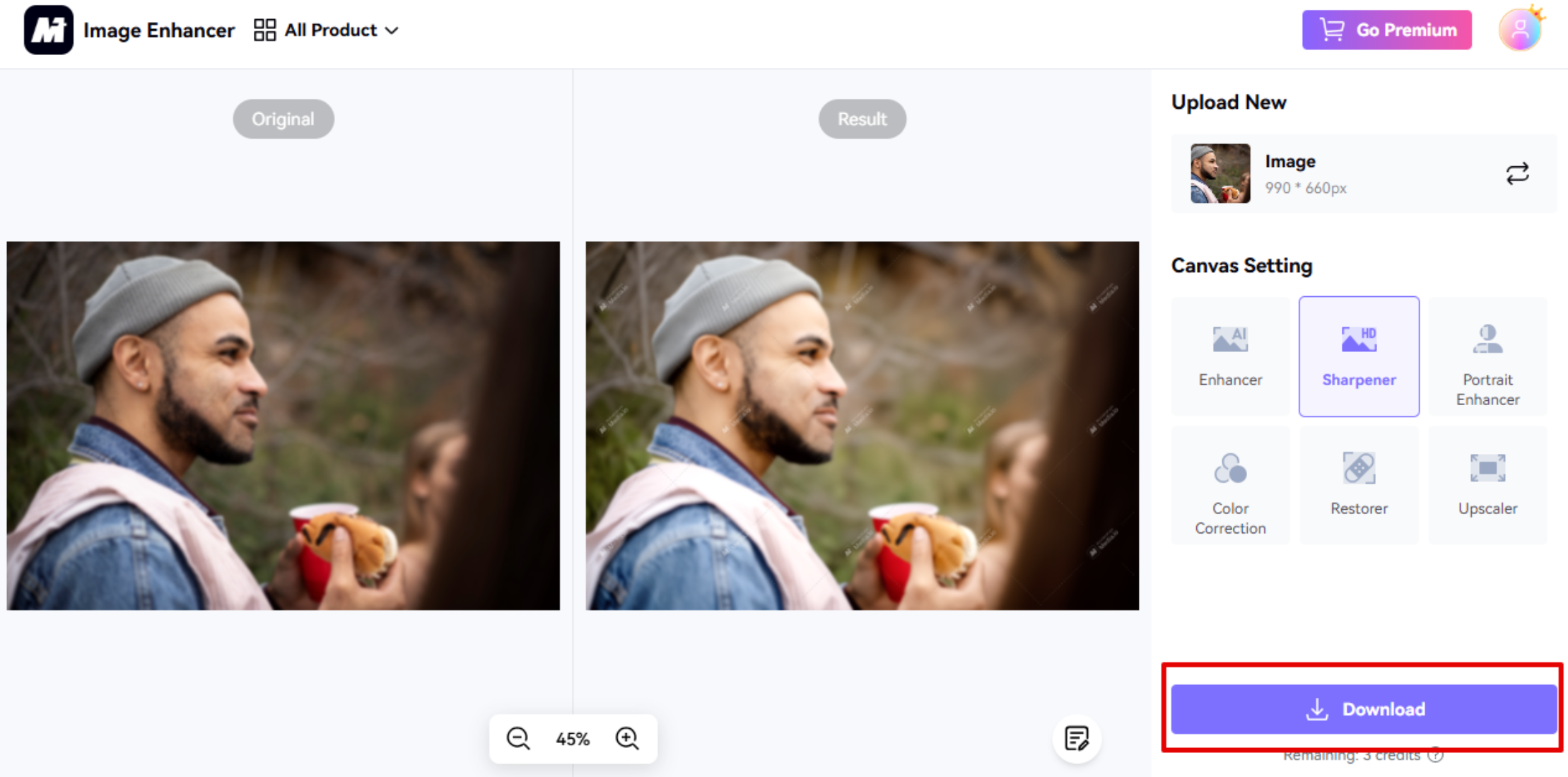Screen dimensions: 1568x777
Task: Toggle the Result image view
Action: (862, 118)
